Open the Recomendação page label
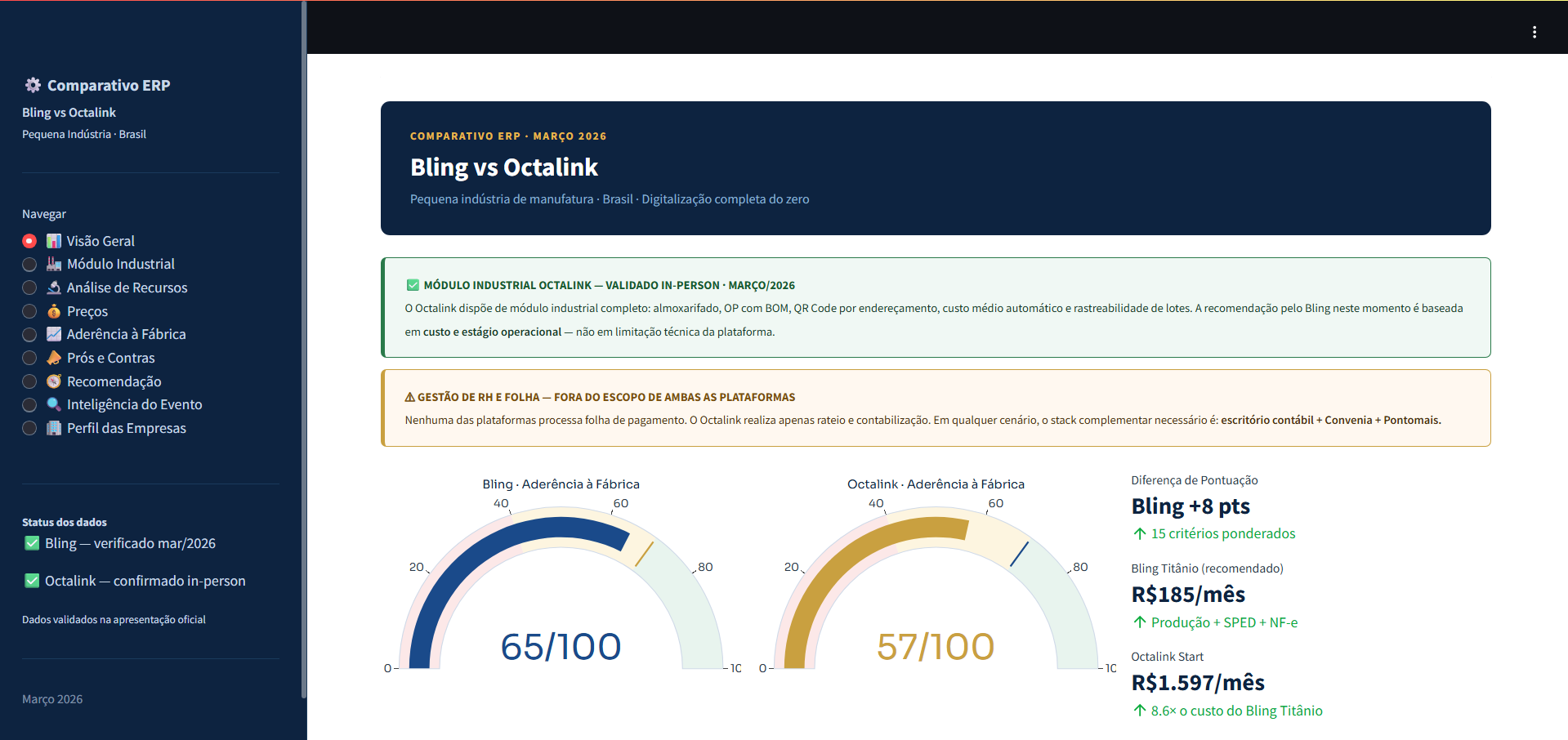Screen dimensions: 1568x740 point(114,381)
